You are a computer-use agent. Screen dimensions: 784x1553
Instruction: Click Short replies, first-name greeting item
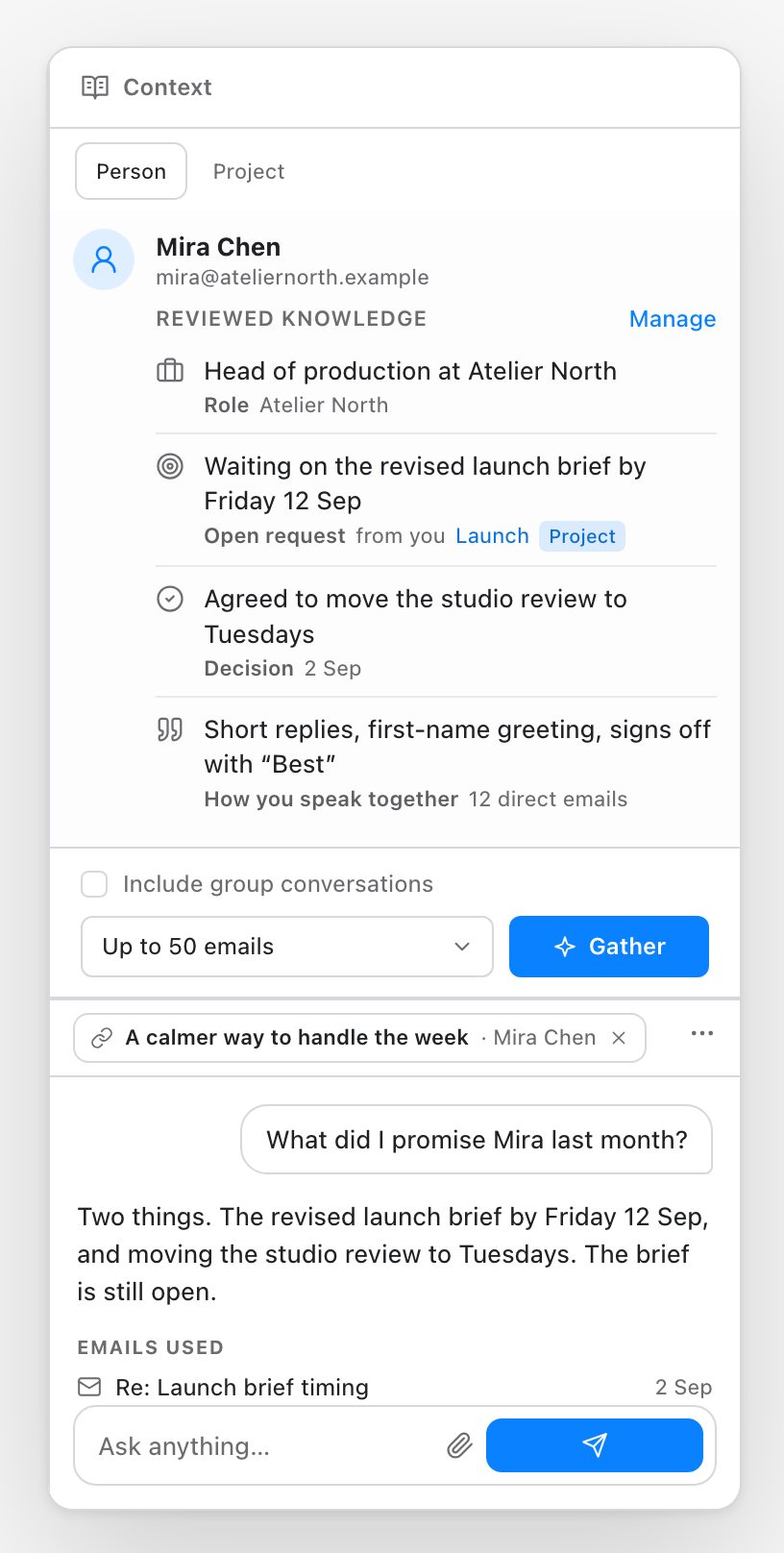457,747
